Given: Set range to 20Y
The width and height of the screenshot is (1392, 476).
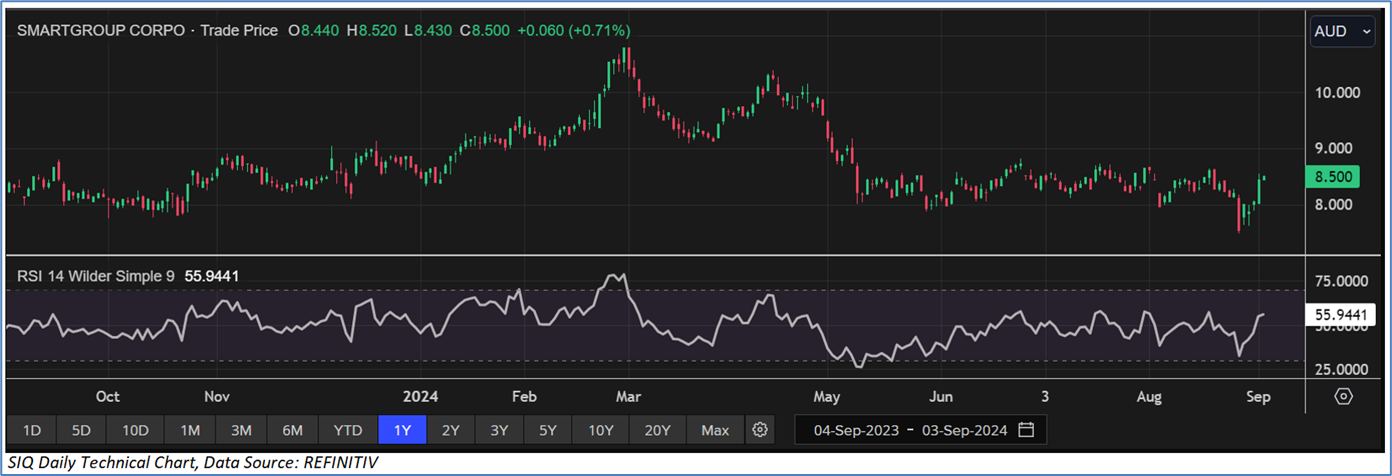Looking at the screenshot, I should click(x=658, y=430).
